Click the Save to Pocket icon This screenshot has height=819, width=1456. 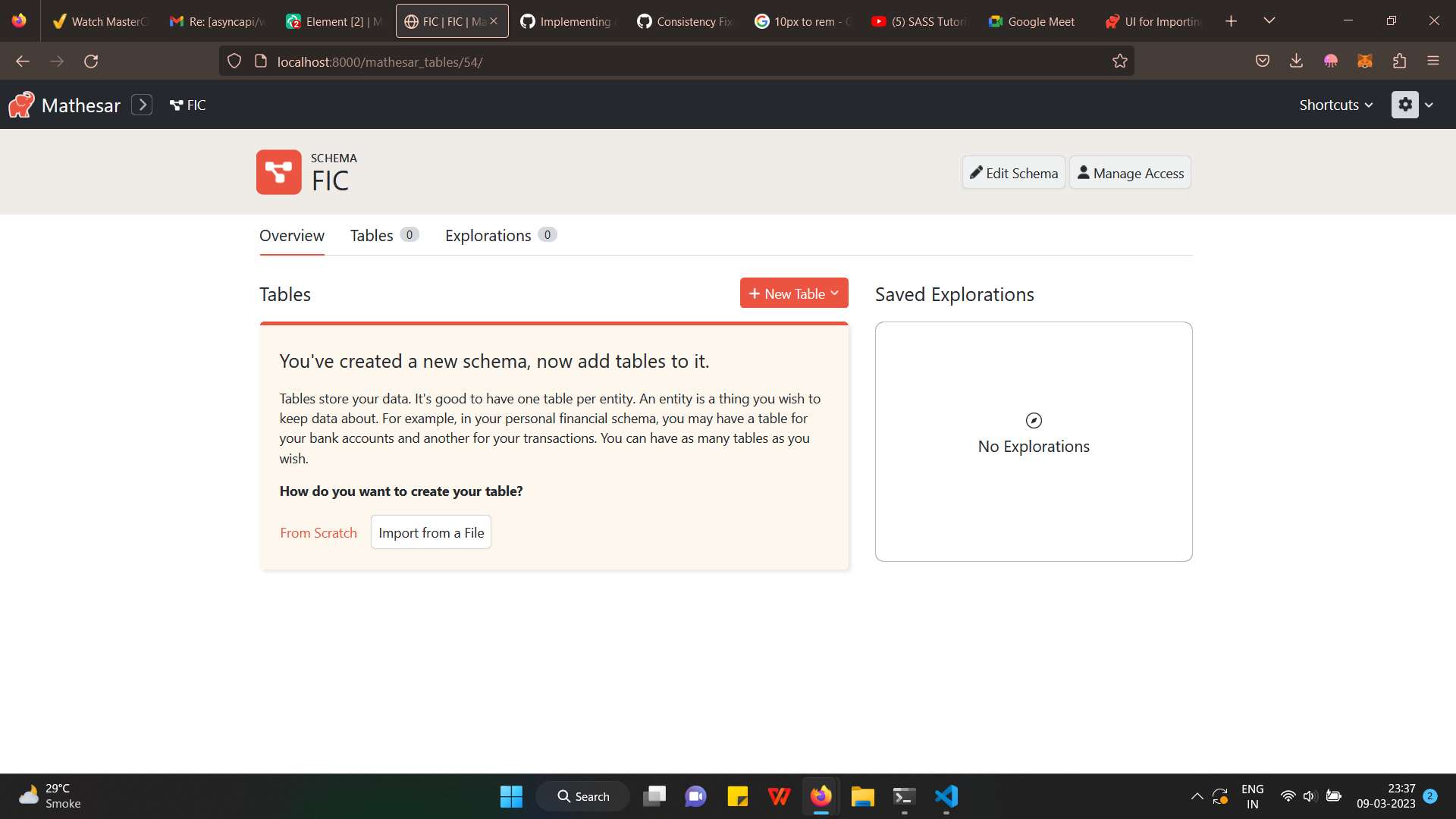pyautogui.click(x=1263, y=61)
